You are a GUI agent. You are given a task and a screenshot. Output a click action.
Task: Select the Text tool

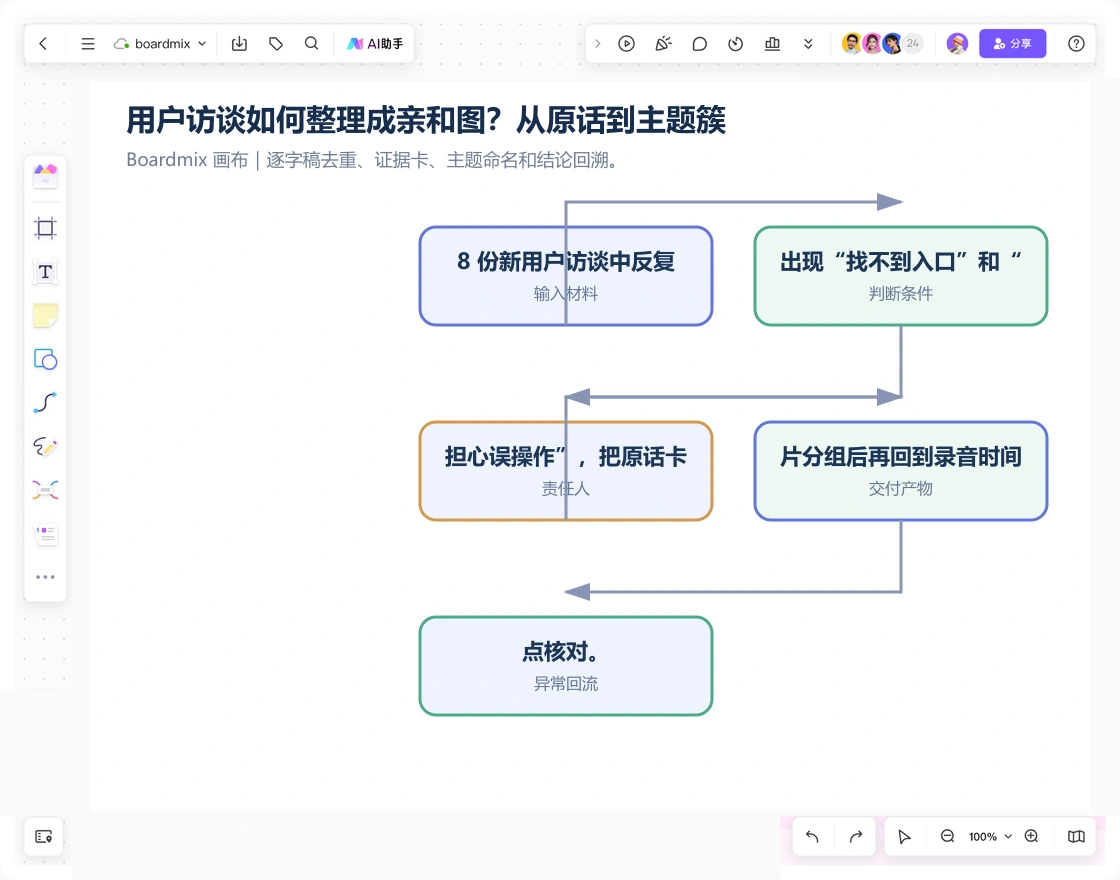coord(45,272)
